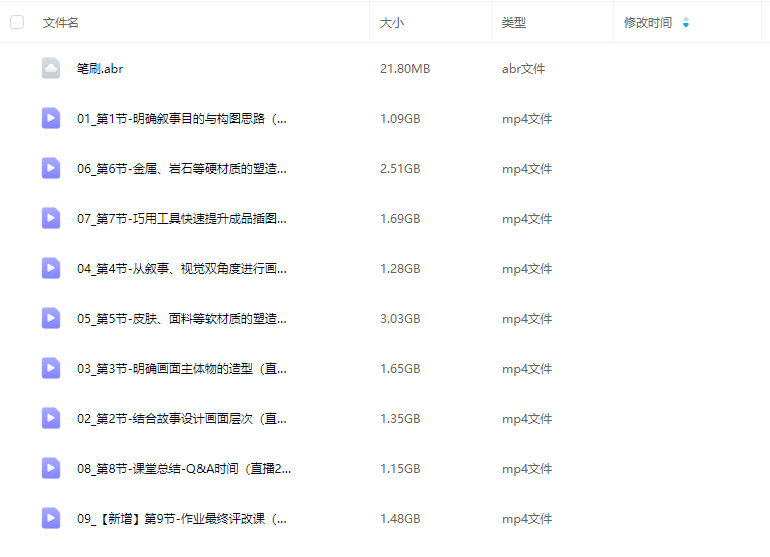Tick the select-all checkbox beside 文件名
Screen dimensions: 770x557
[x=17, y=22]
